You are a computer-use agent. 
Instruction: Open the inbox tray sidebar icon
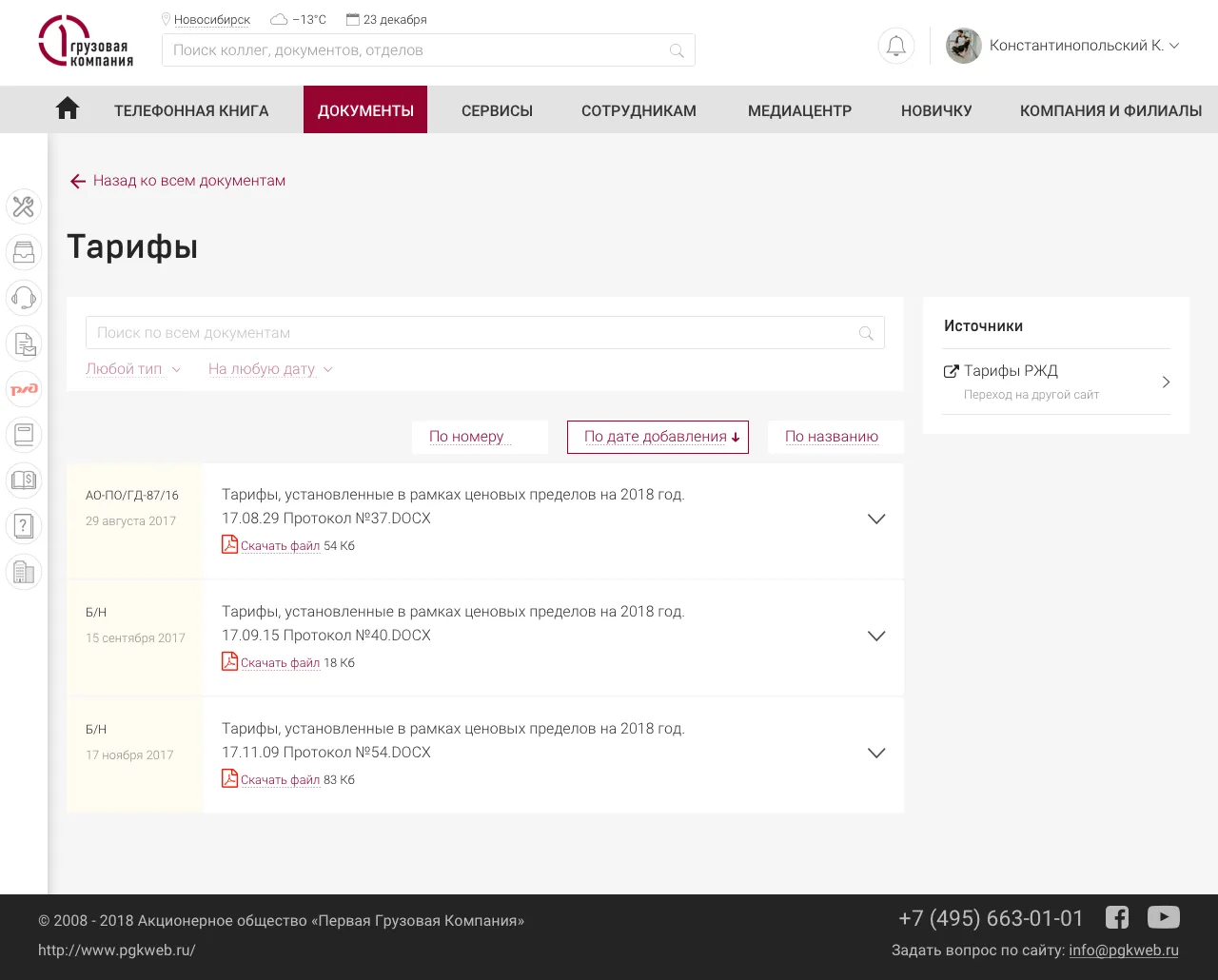tap(24, 252)
